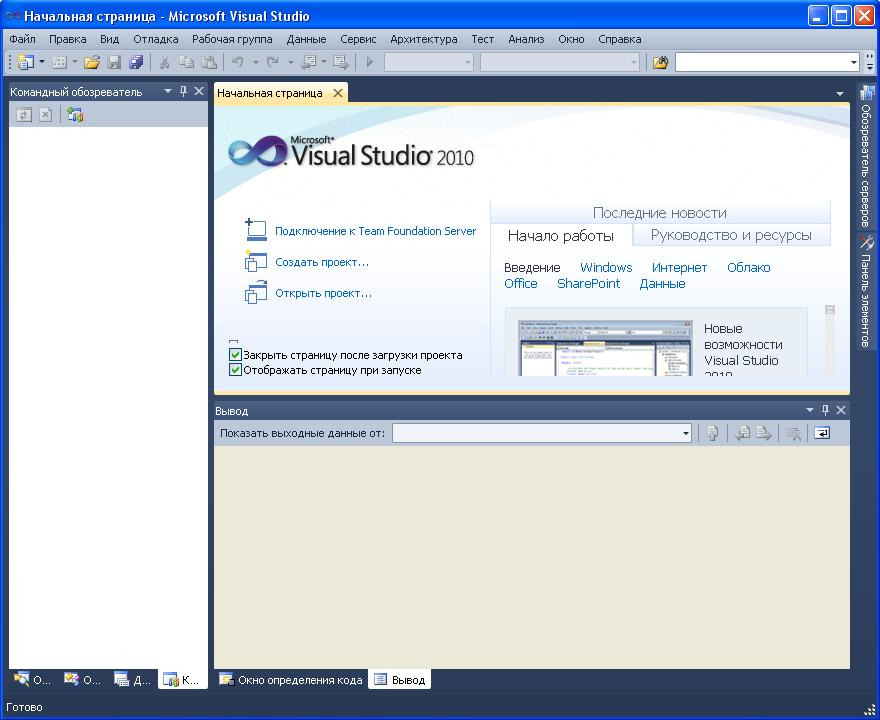Close the Начальная страница tab
Image resolution: width=880 pixels, height=720 pixels.
[x=338, y=93]
